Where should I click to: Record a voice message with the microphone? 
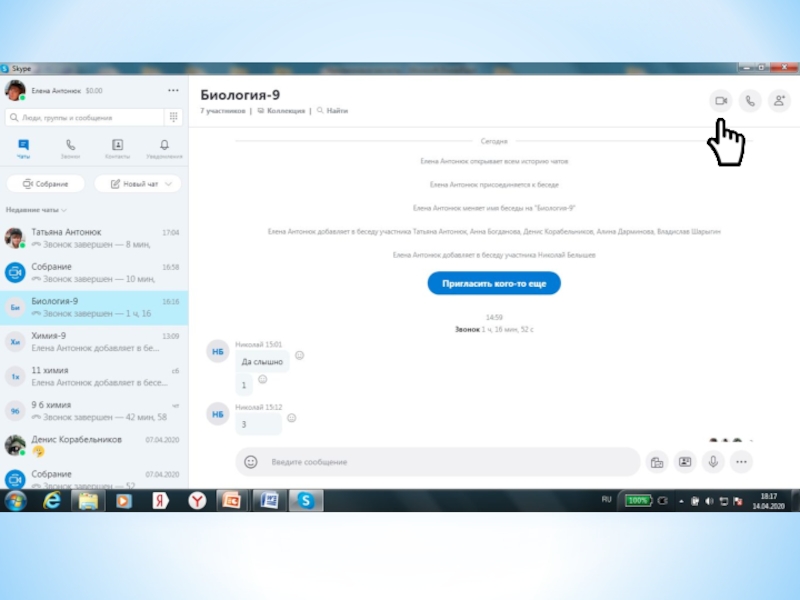point(713,462)
